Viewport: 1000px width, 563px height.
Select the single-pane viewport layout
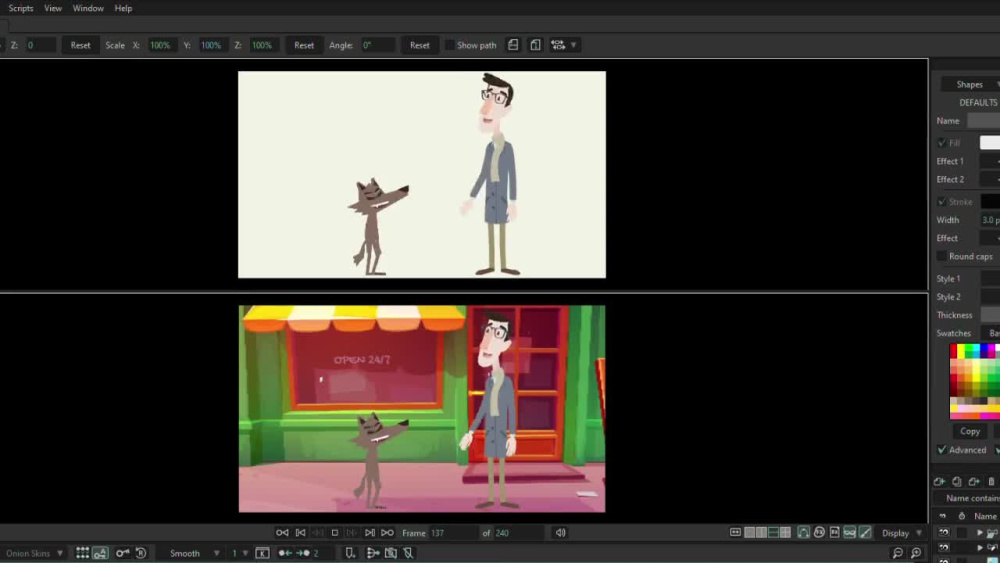(x=750, y=532)
